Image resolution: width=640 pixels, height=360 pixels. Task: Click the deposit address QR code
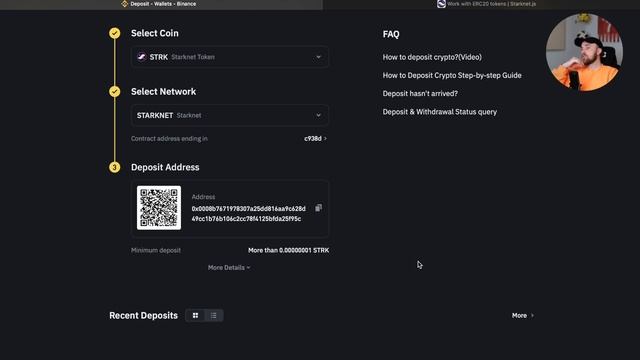[x=159, y=208]
